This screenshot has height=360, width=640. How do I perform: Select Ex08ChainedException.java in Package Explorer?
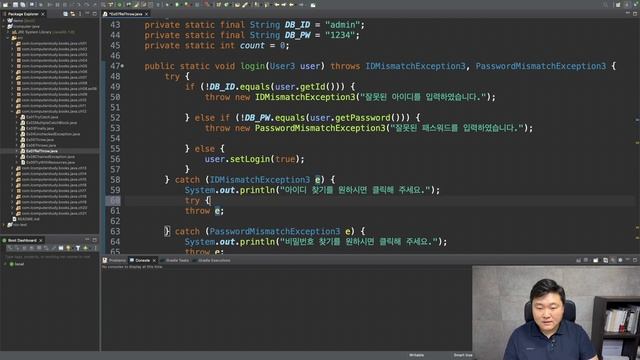click(51, 157)
